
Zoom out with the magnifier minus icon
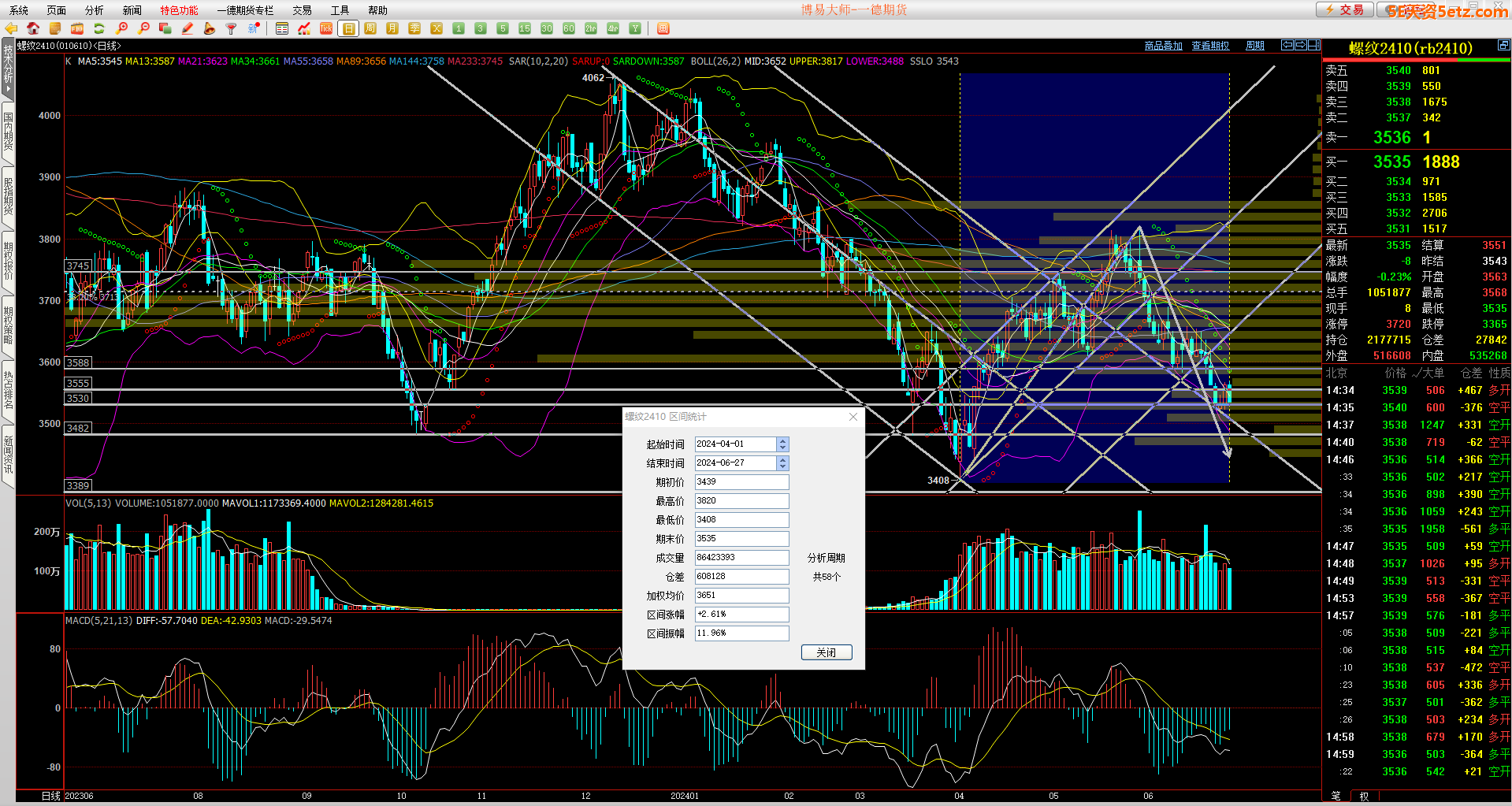click(x=143, y=28)
